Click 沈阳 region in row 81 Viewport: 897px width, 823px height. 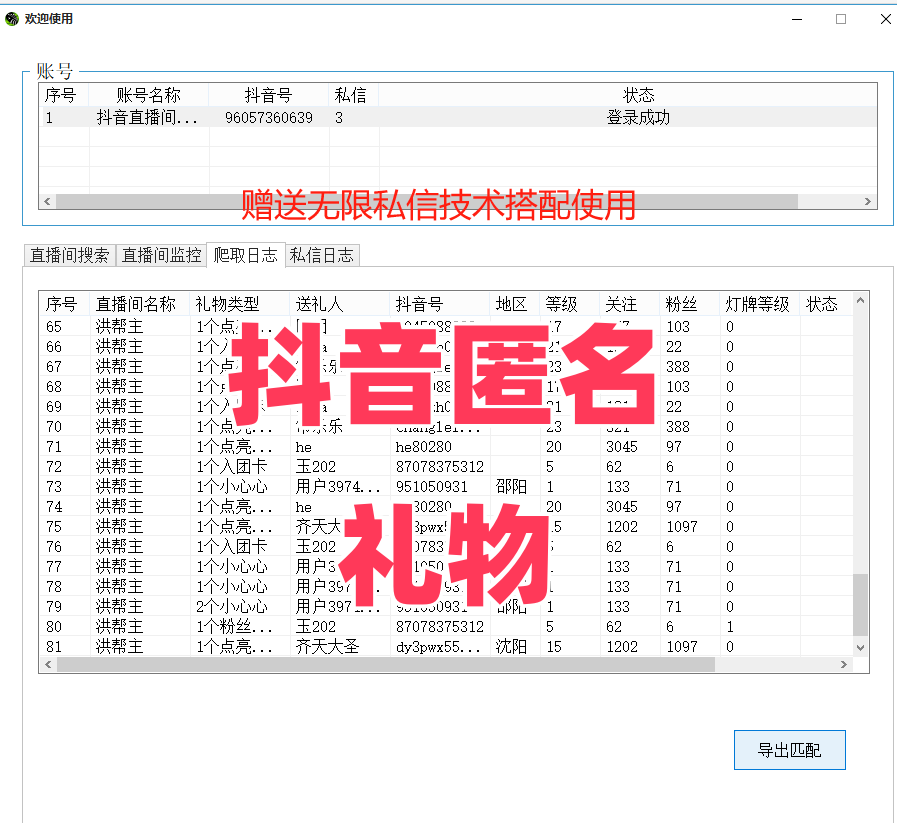click(511, 647)
